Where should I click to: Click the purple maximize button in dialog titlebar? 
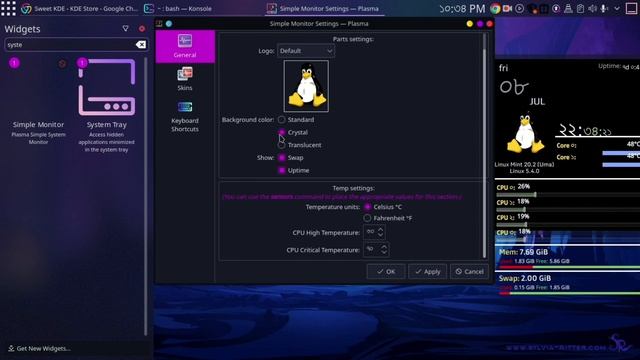pos(480,24)
